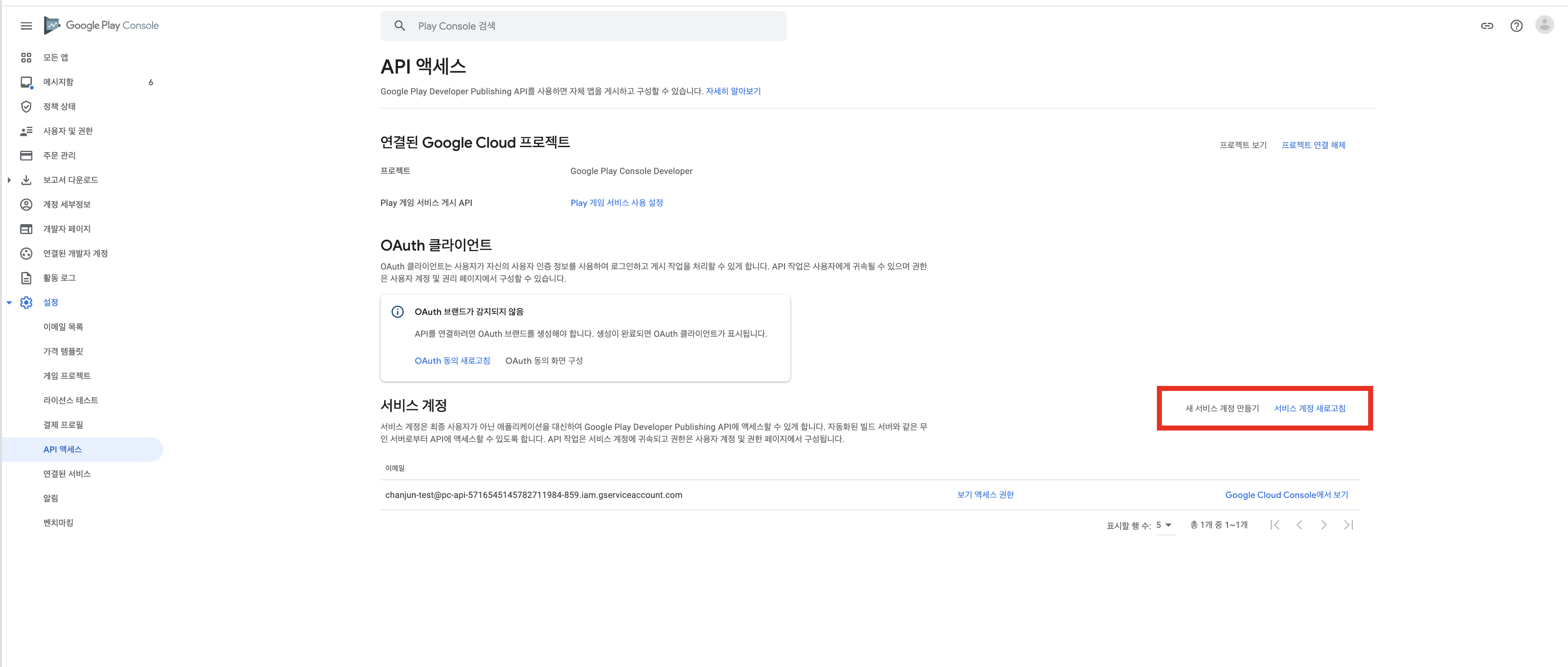
Task: Click the 총 1개 중 1~1개 pagination text
Action: tap(1219, 525)
